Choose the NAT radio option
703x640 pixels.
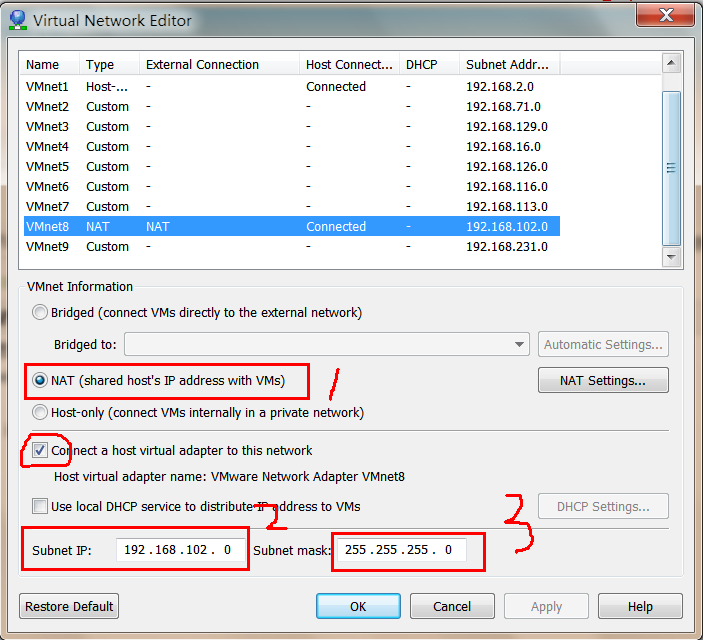(x=41, y=380)
